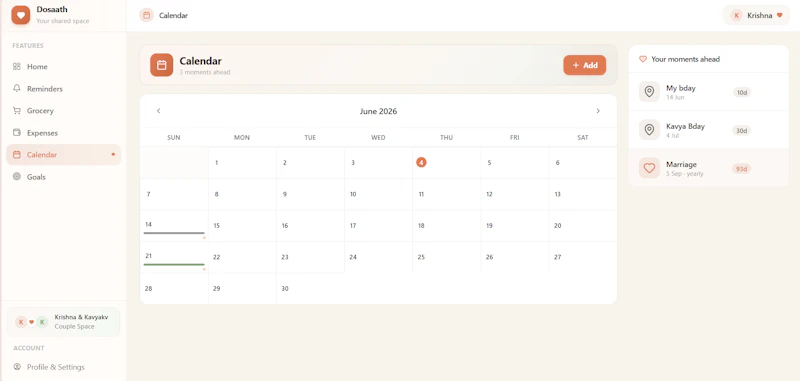Select today, June 4, highlighted in orange
Viewport: 800px width, 381px height.
tap(421, 162)
